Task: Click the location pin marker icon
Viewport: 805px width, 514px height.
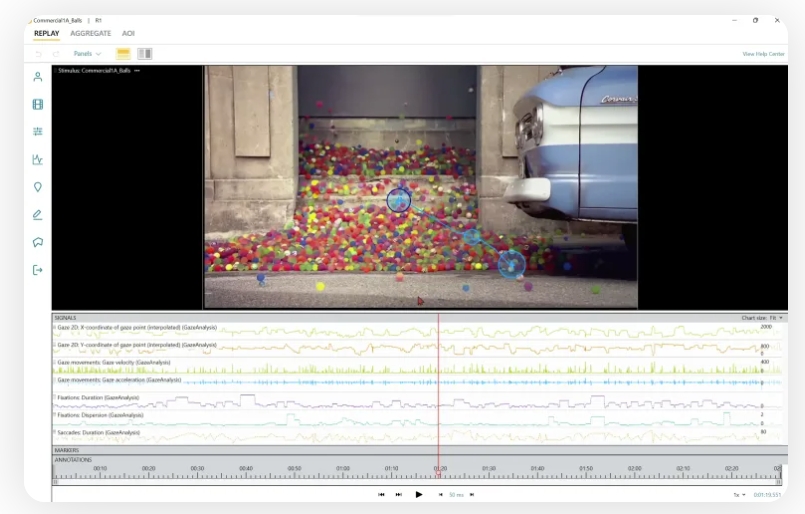Action: click(x=38, y=187)
